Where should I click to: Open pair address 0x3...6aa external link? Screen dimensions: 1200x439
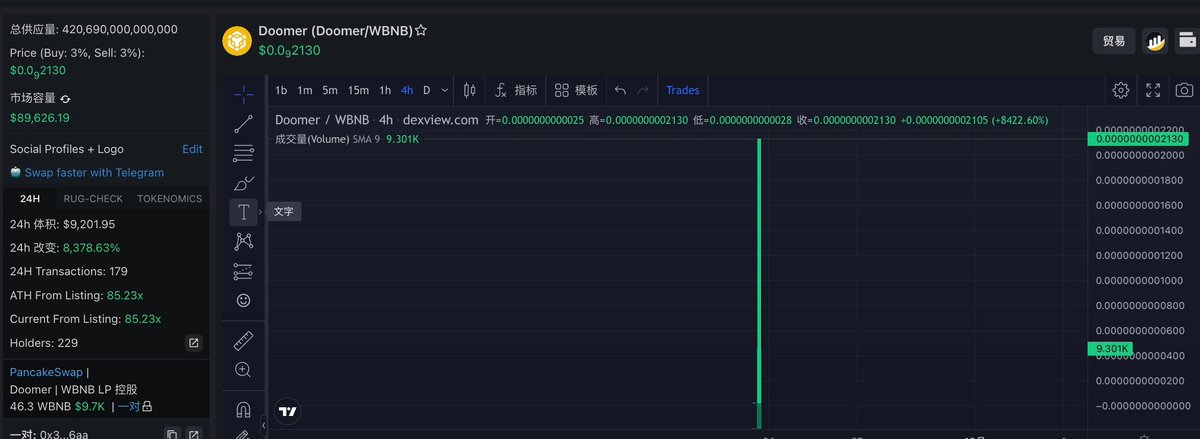pos(194,434)
